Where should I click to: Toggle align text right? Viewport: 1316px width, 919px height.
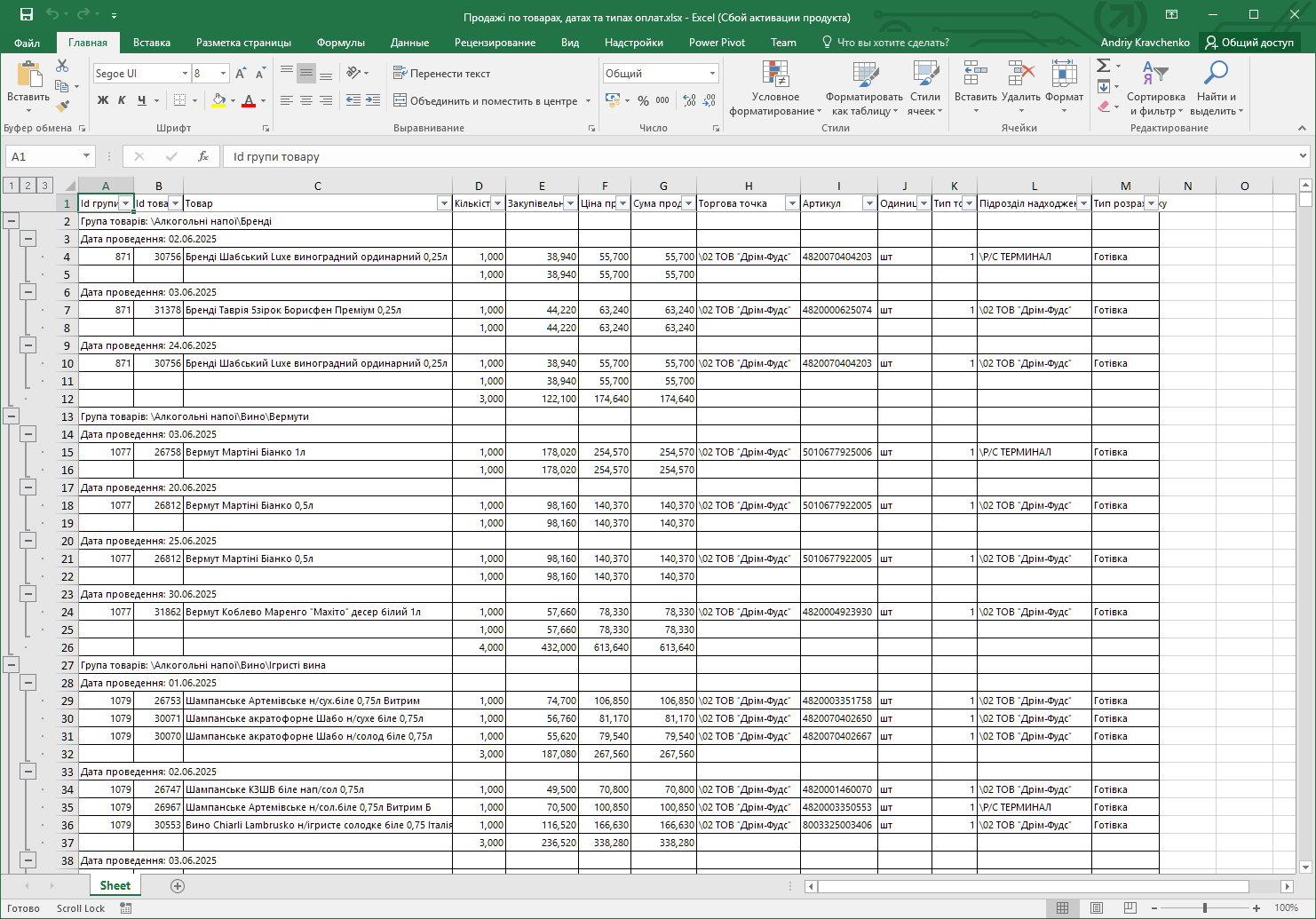(326, 100)
